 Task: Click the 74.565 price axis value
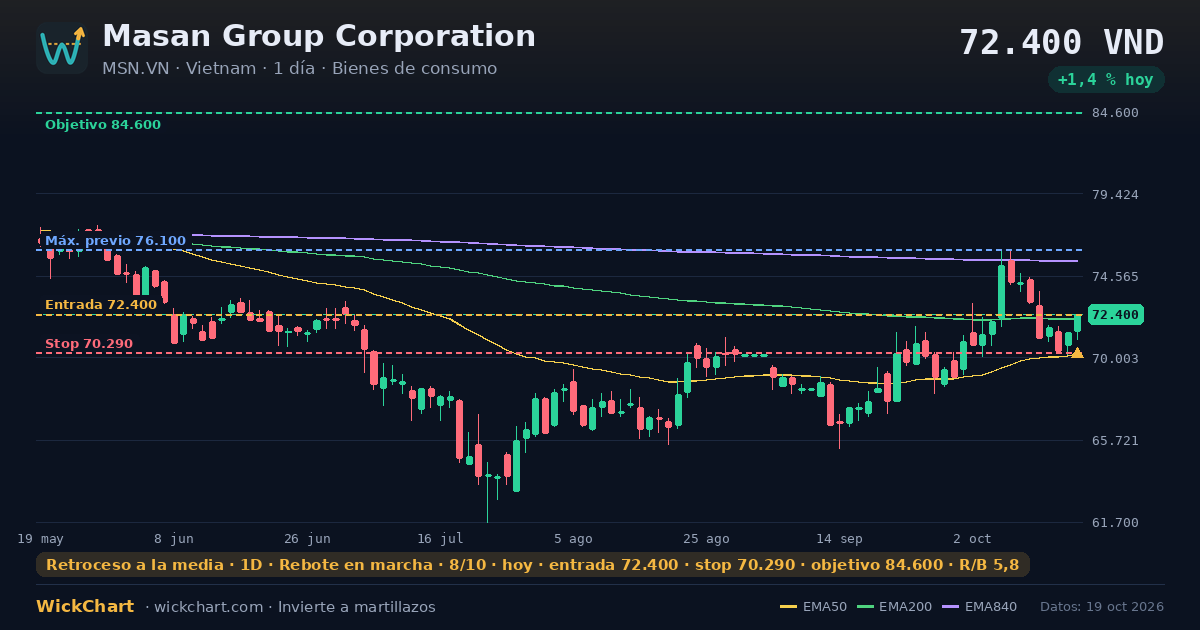click(x=1115, y=276)
